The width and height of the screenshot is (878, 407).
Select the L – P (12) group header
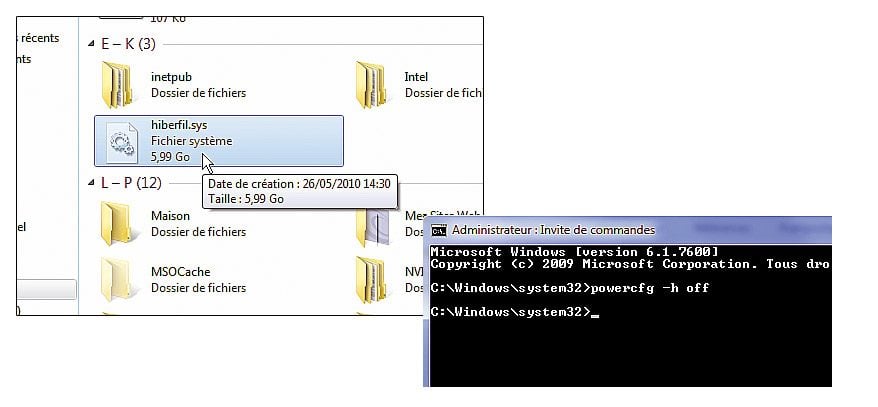click(130, 184)
